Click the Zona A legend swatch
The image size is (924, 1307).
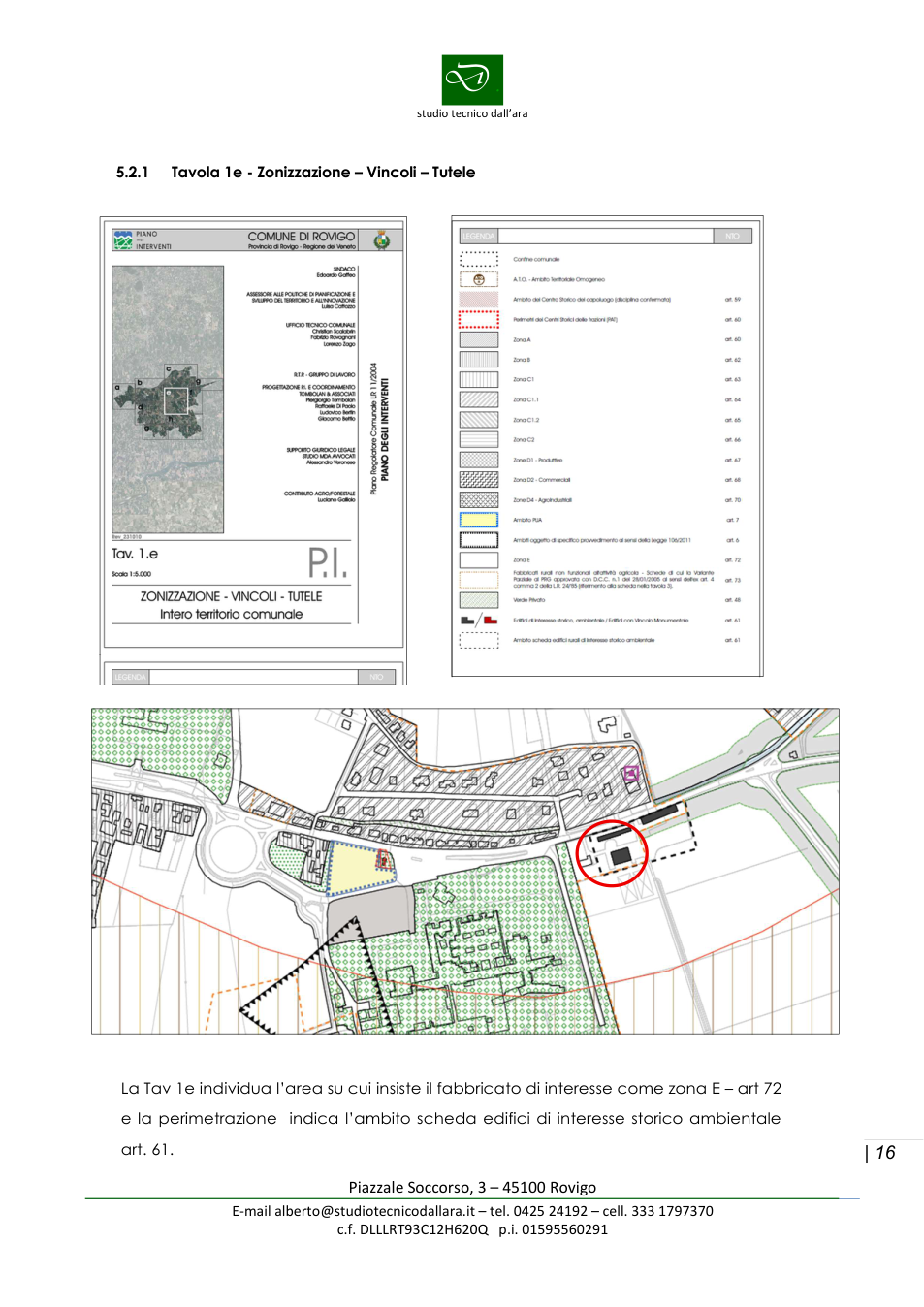coord(478,339)
